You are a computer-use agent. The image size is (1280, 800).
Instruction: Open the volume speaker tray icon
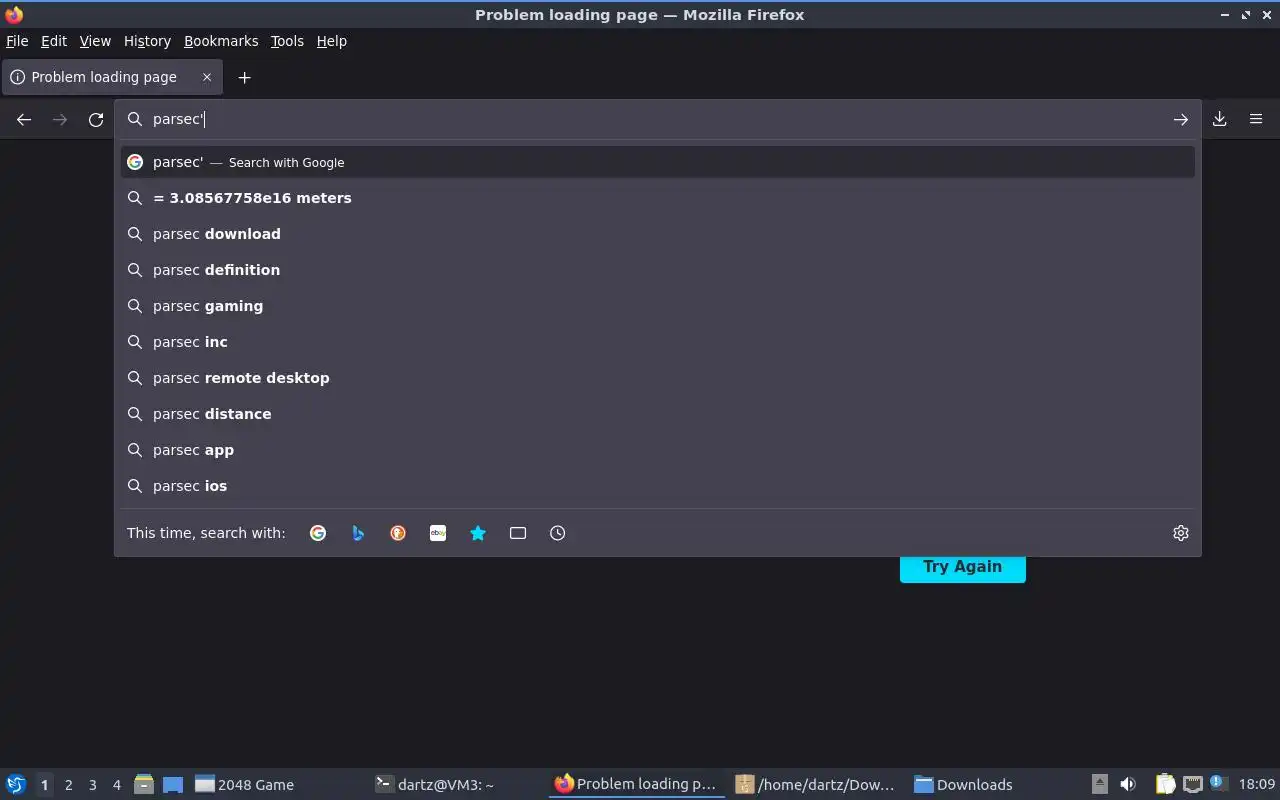point(1128,784)
